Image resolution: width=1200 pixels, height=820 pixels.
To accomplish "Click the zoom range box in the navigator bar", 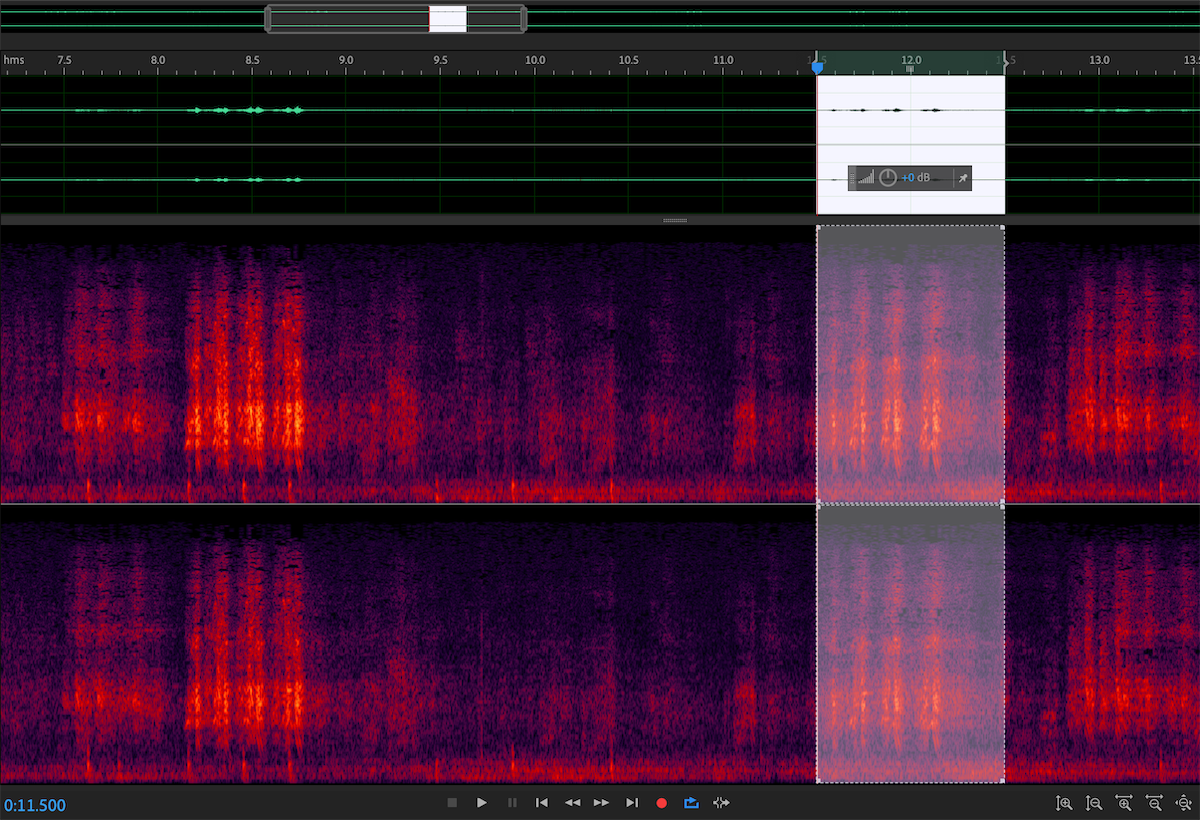I will point(449,17).
